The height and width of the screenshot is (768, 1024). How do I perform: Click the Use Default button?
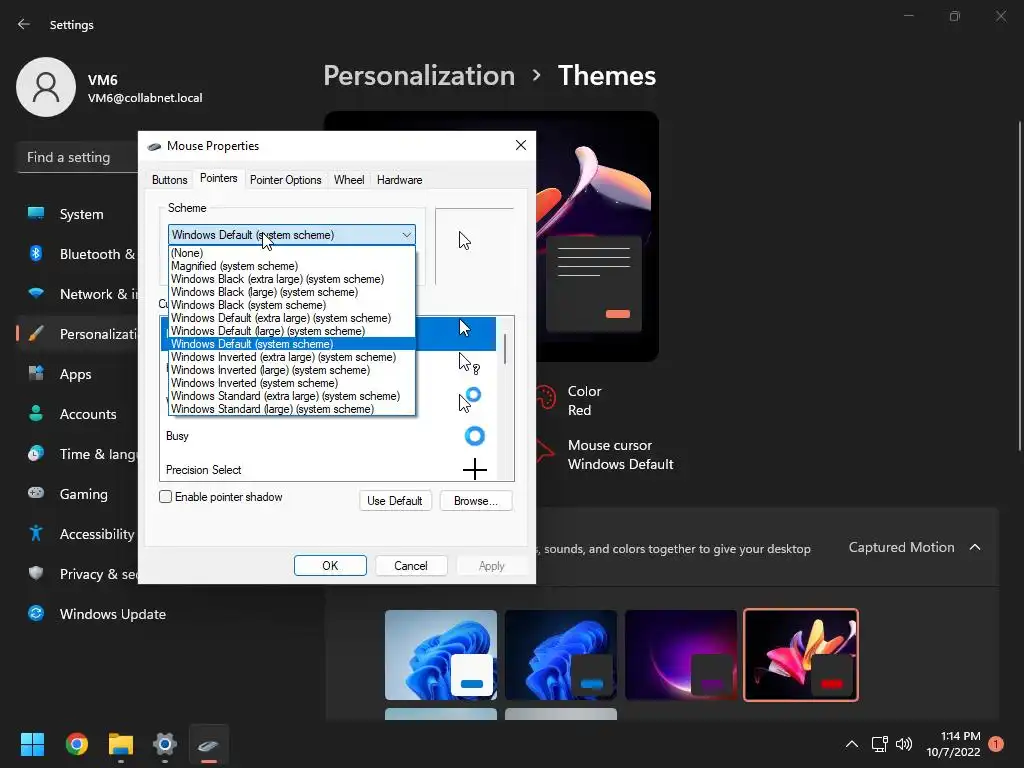[x=394, y=501]
